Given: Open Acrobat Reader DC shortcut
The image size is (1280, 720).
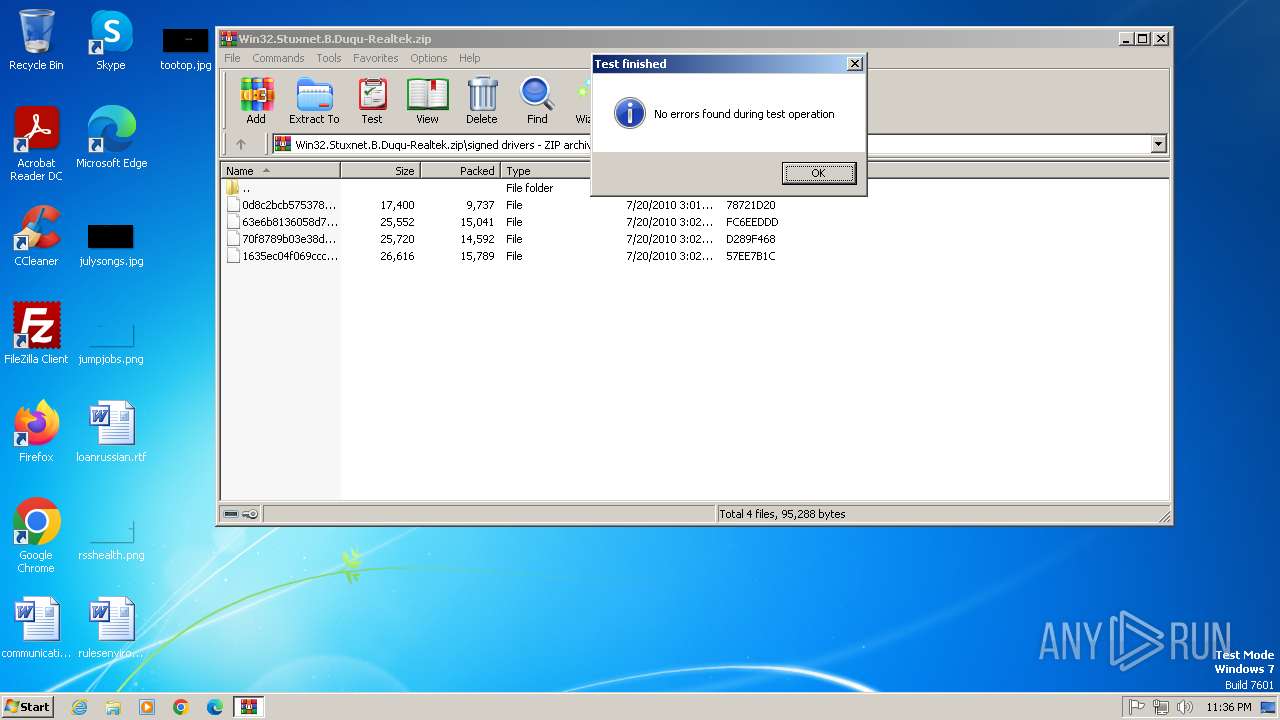Looking at the screenshot, I should click(36, 144).
